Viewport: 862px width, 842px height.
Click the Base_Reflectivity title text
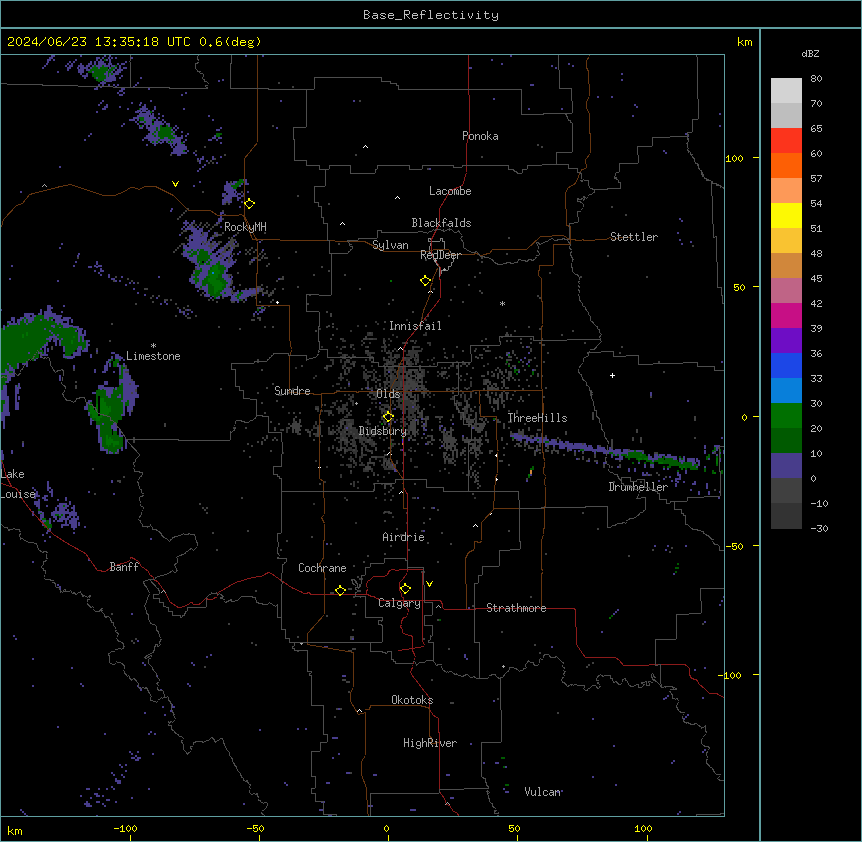pyautogui.click(x=431, y=15)
